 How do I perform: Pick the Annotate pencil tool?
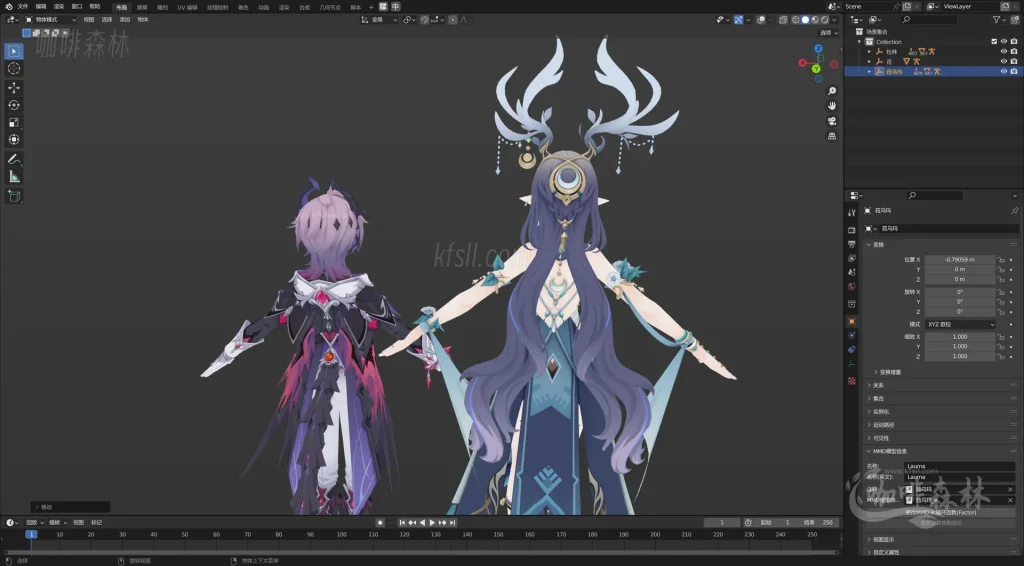[14, 159]
